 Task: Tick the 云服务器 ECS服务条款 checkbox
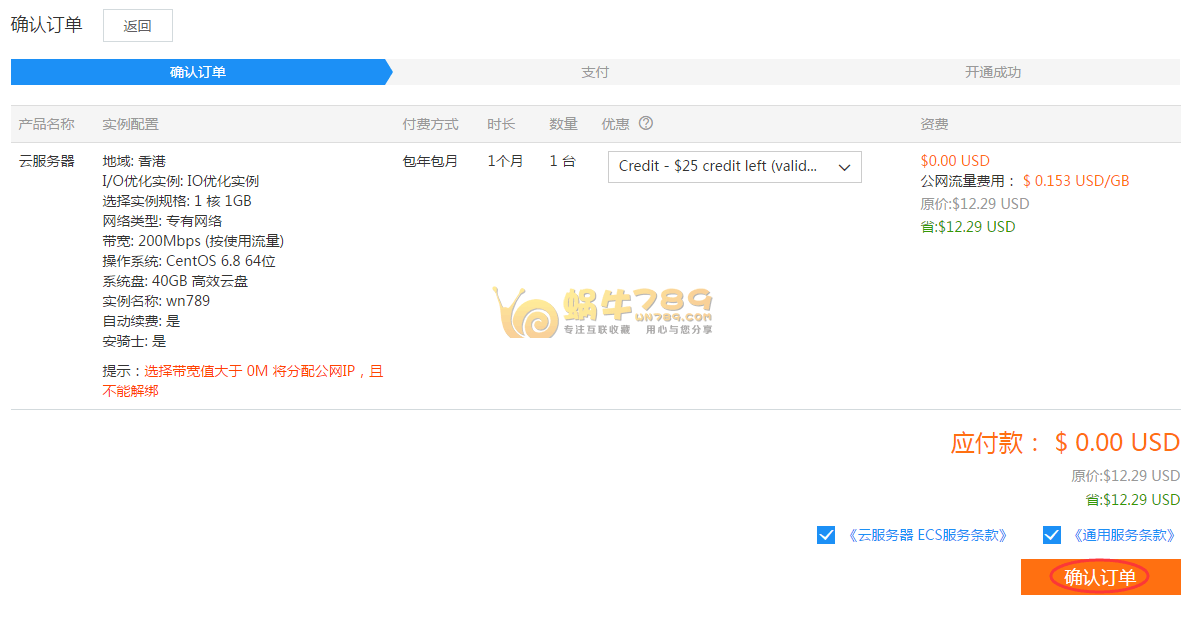[826, 535]
